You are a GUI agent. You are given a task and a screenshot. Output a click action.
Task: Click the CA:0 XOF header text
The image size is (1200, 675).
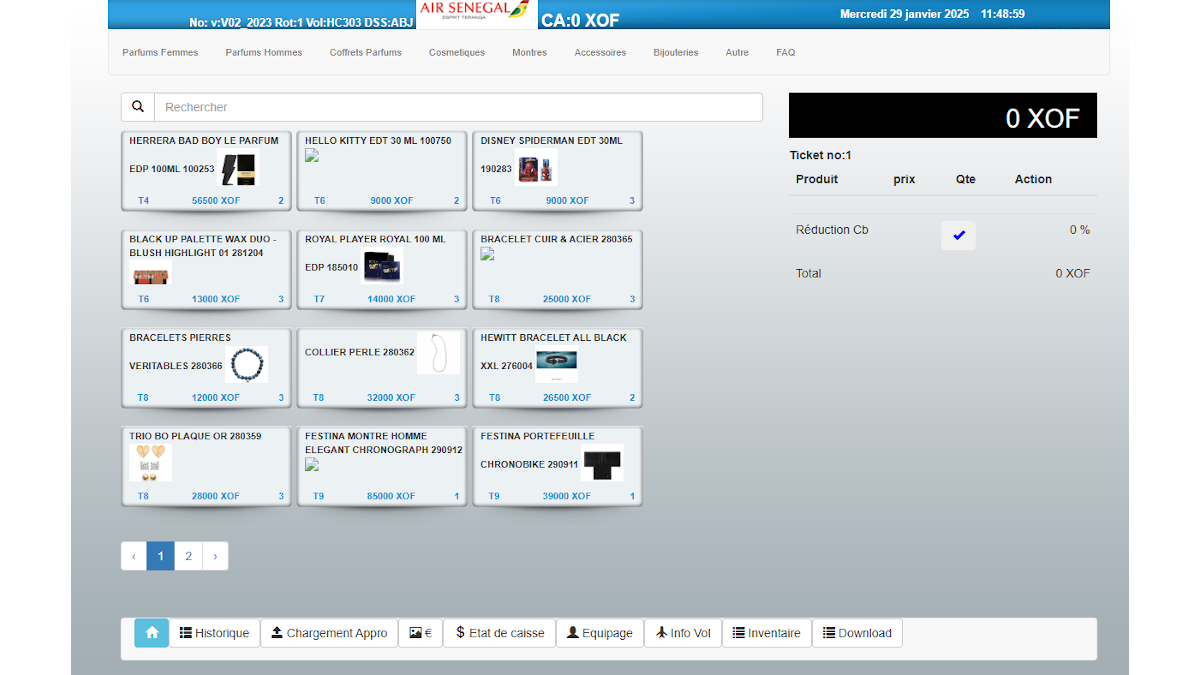(x=580, y=20)
